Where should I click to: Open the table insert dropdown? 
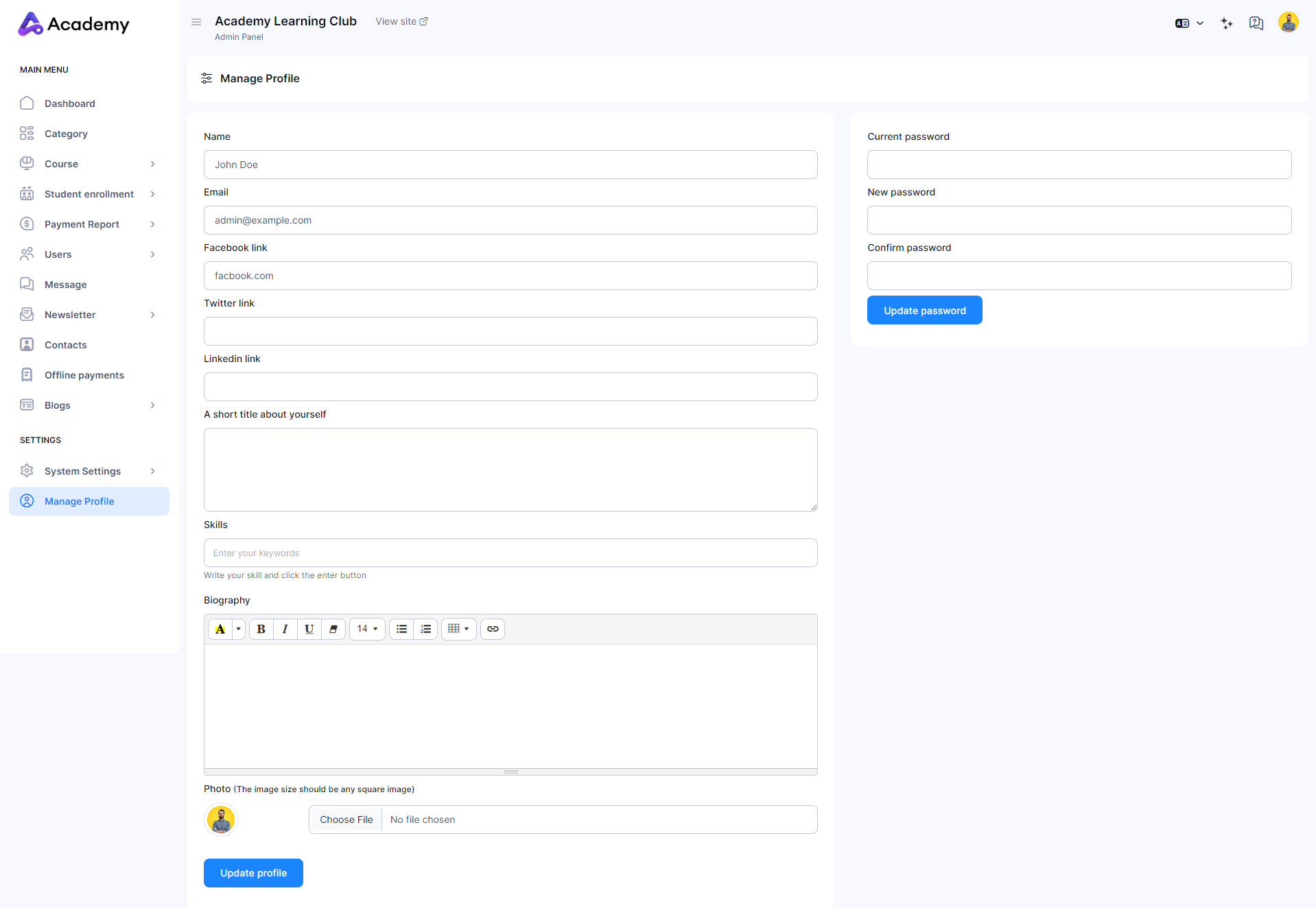pyautogui.click(x=458, y=629)
